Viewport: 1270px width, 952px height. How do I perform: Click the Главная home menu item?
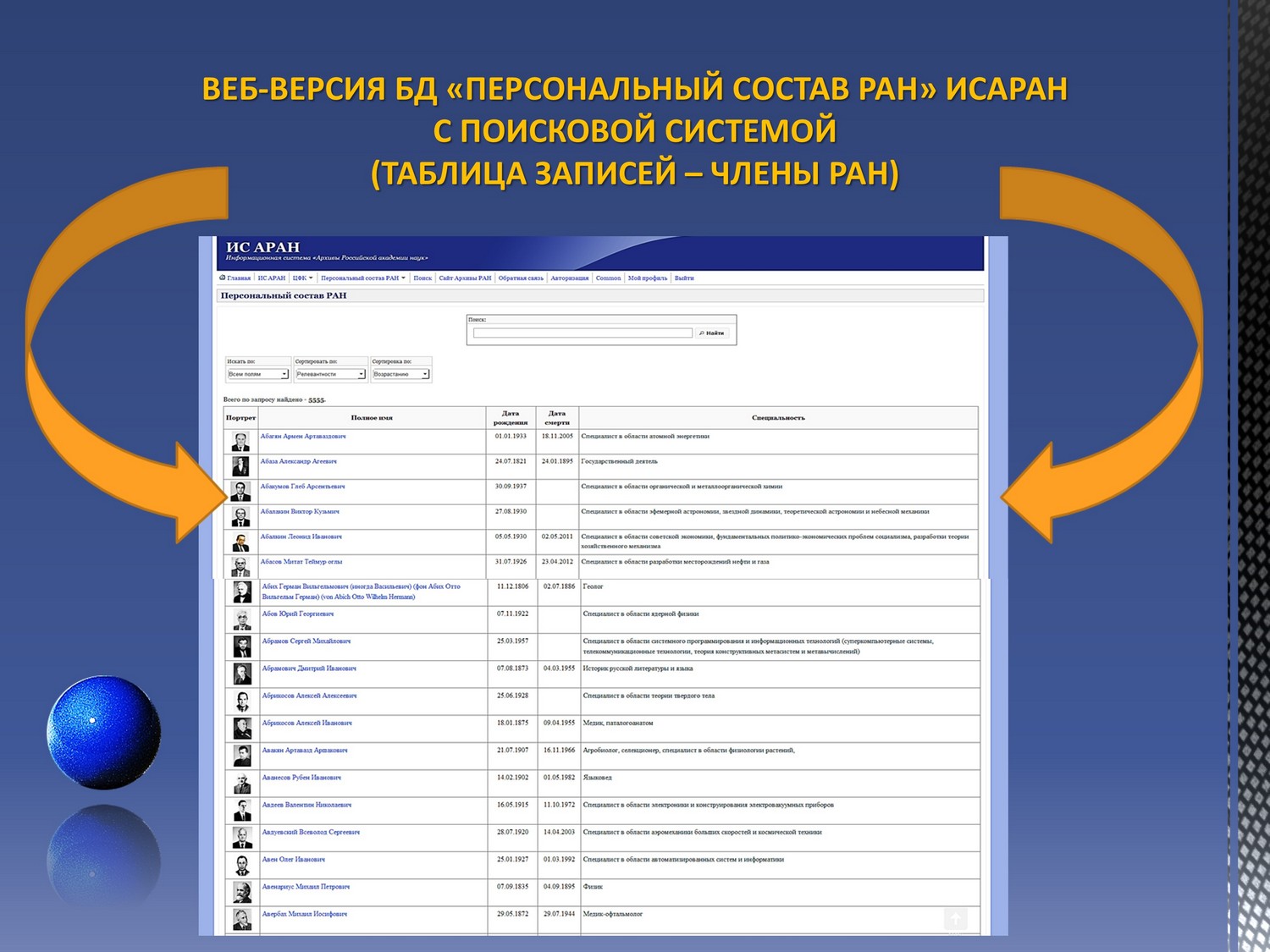click(236, 278)
